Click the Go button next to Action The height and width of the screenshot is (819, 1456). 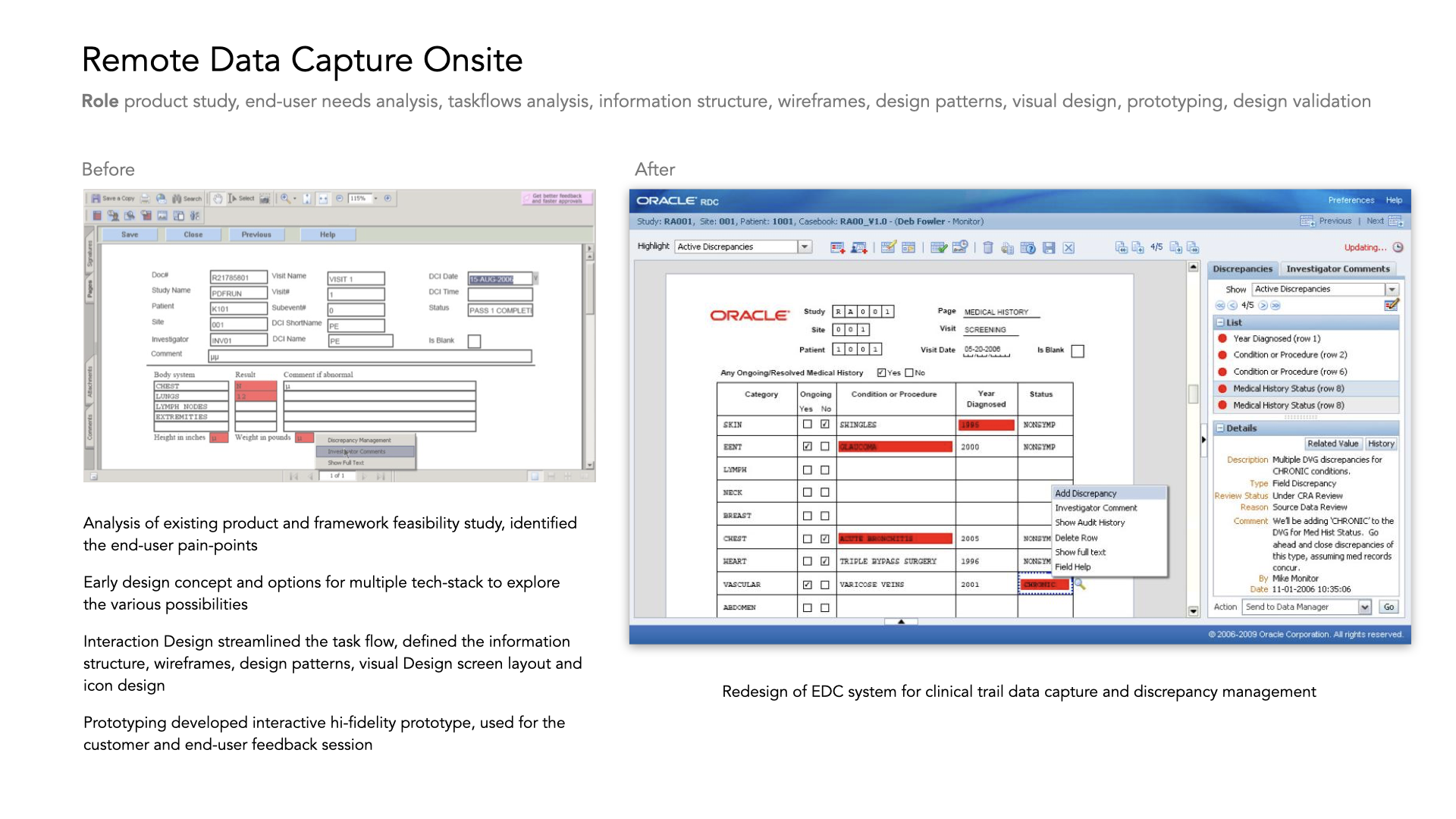(1389, 607)
